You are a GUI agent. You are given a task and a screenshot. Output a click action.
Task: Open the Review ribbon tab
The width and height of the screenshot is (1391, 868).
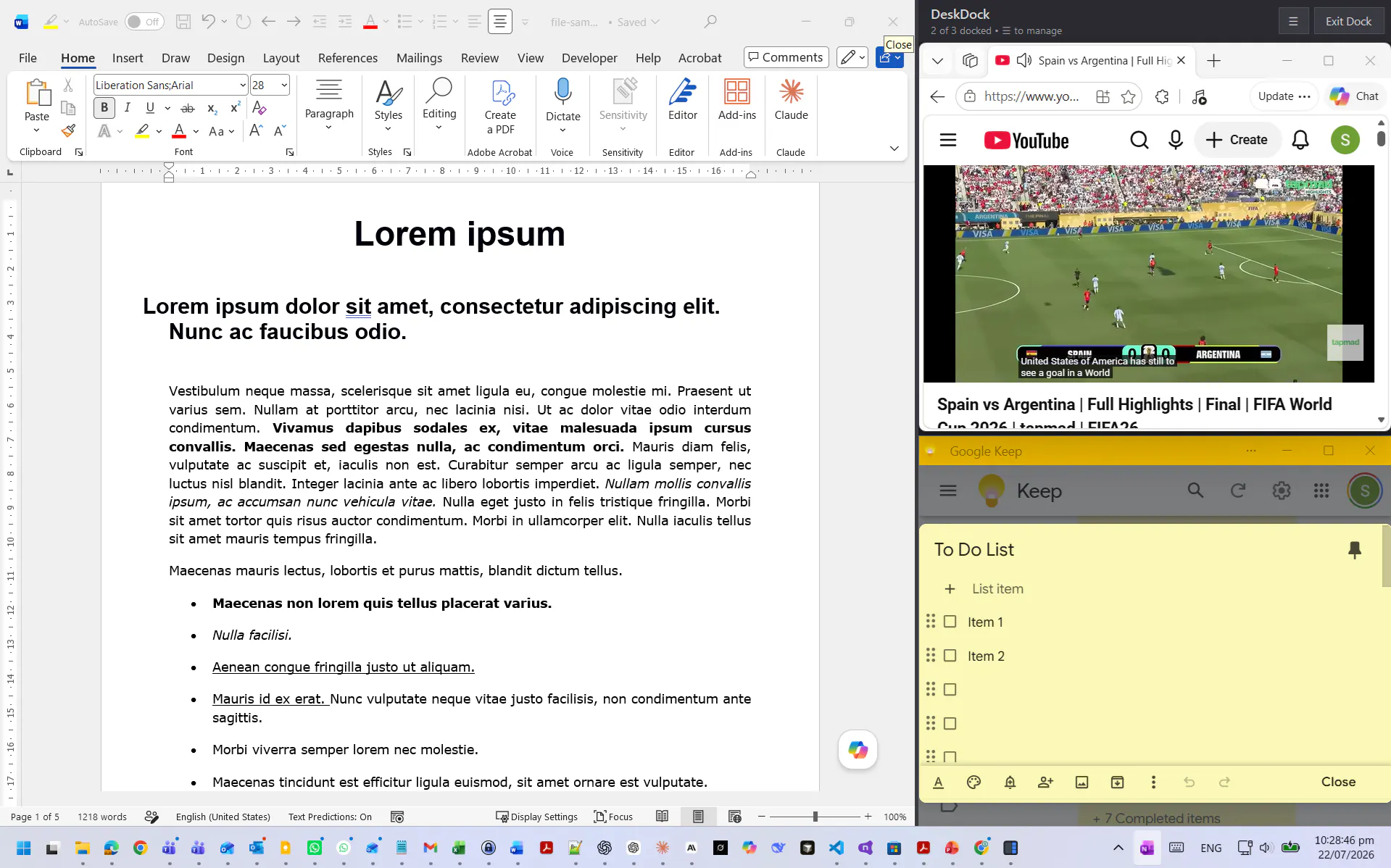[480, 58]
